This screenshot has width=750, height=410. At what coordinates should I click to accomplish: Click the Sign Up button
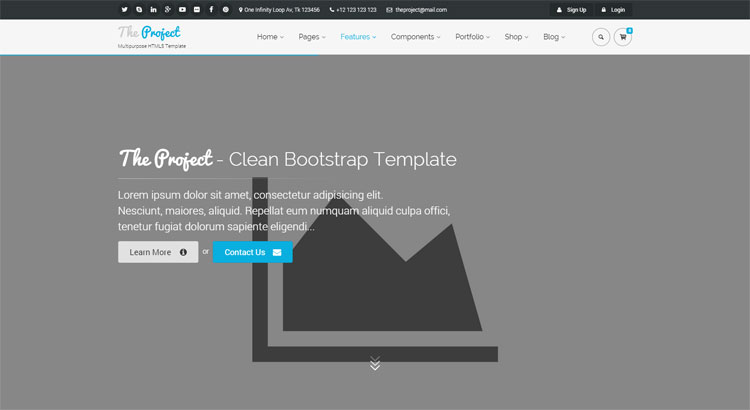(571, 10)
